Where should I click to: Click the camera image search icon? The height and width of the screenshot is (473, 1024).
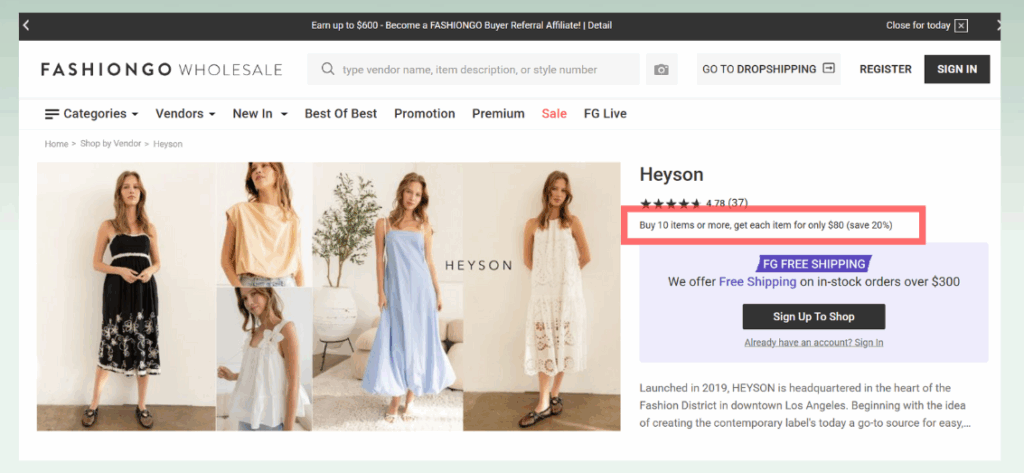click(x=662, y=69)
